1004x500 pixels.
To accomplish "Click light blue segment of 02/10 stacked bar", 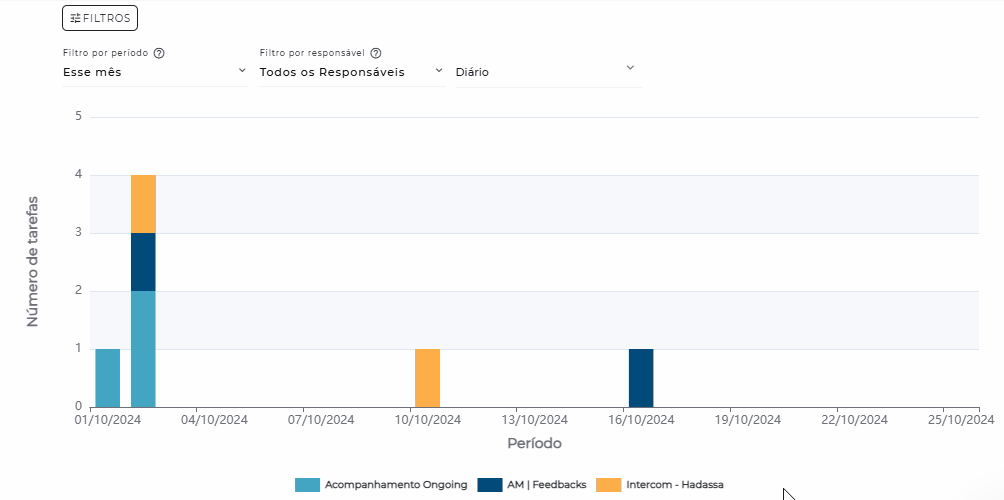I will pyautogui.click(x=143, y=349).
